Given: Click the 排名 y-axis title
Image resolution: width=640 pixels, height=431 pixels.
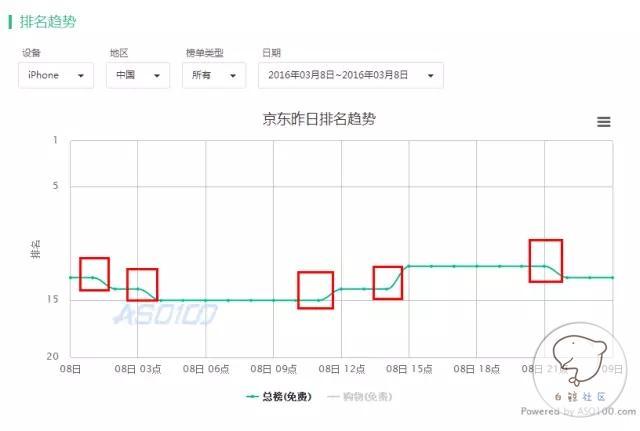Looking at the screenshot, I should pyautogui.click(x=35, y=249).
